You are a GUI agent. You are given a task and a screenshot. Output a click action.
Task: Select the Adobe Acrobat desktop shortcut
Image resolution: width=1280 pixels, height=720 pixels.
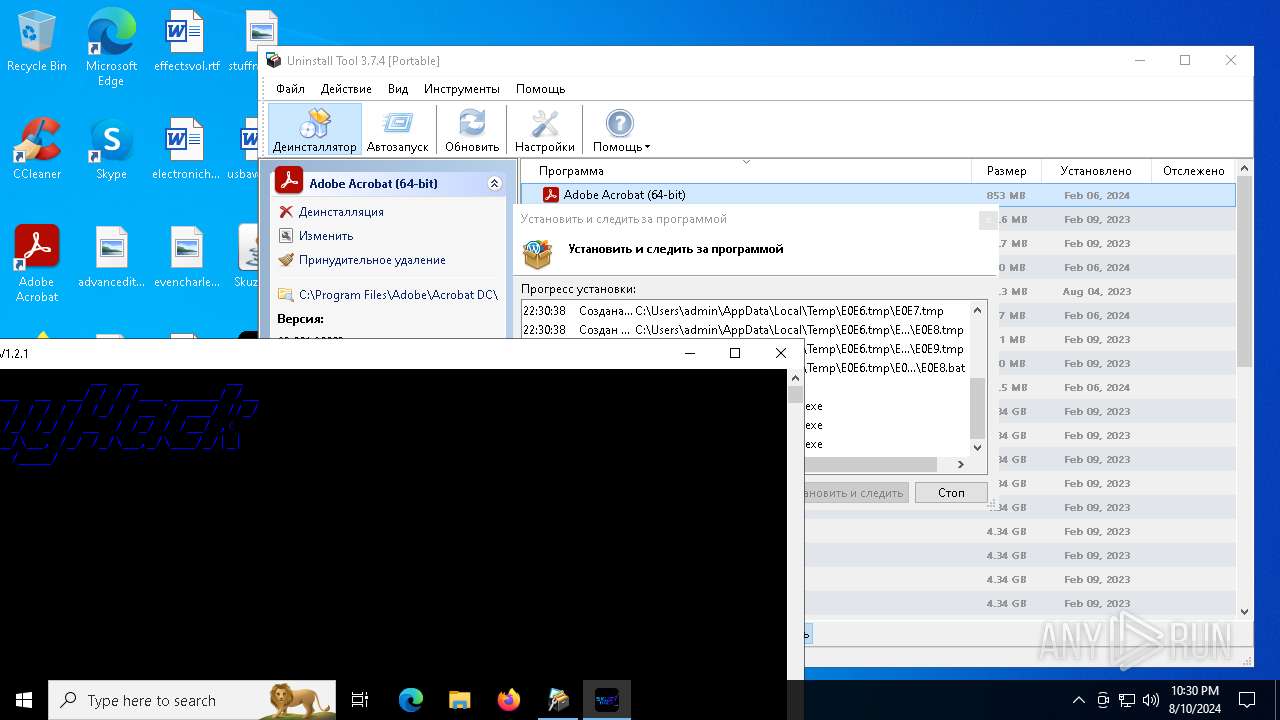pos(37,264)
